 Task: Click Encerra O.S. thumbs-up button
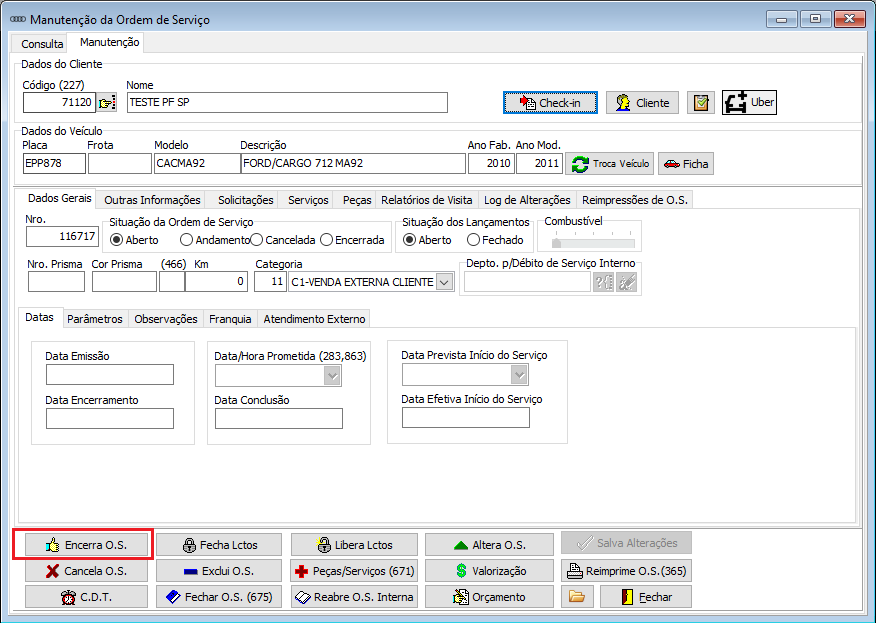tap(87, 545)
